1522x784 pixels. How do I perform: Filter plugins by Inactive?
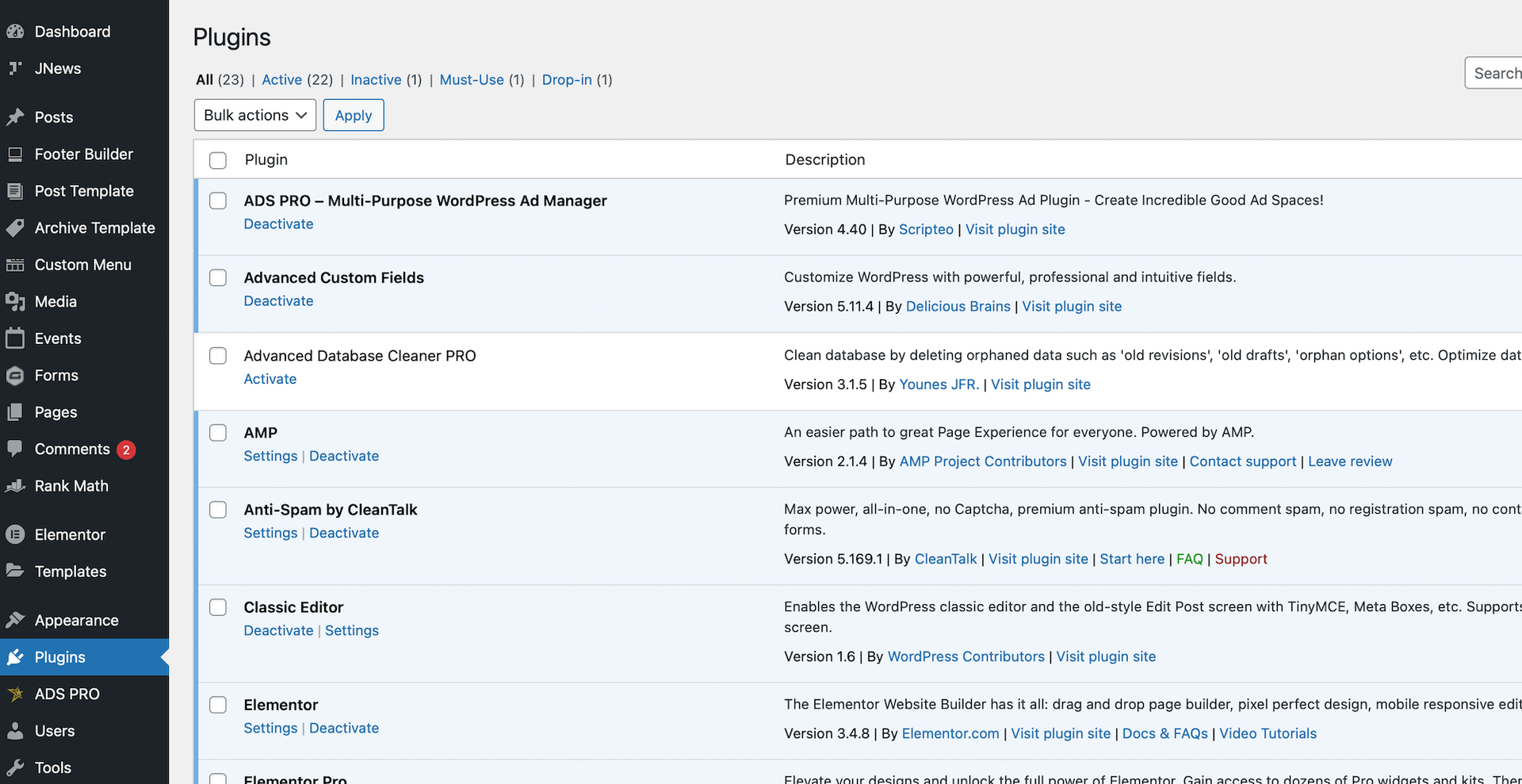tap(376, 80)
